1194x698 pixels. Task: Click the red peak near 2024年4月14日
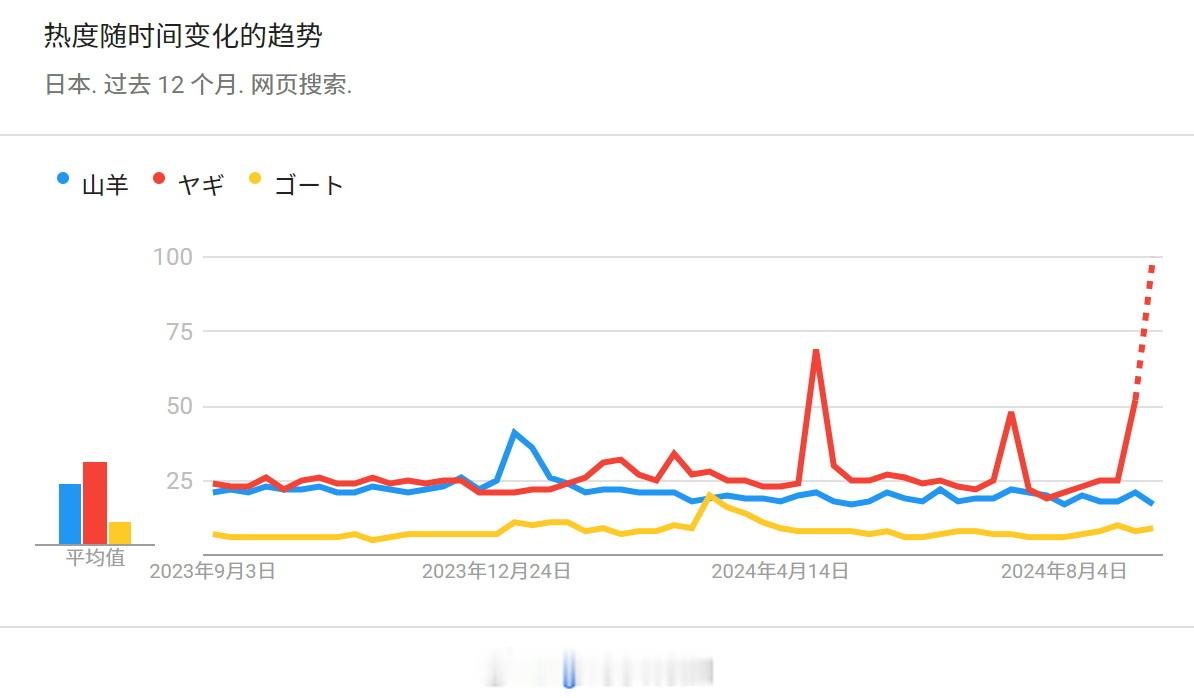pyautogui.click(x=816, y=352)
